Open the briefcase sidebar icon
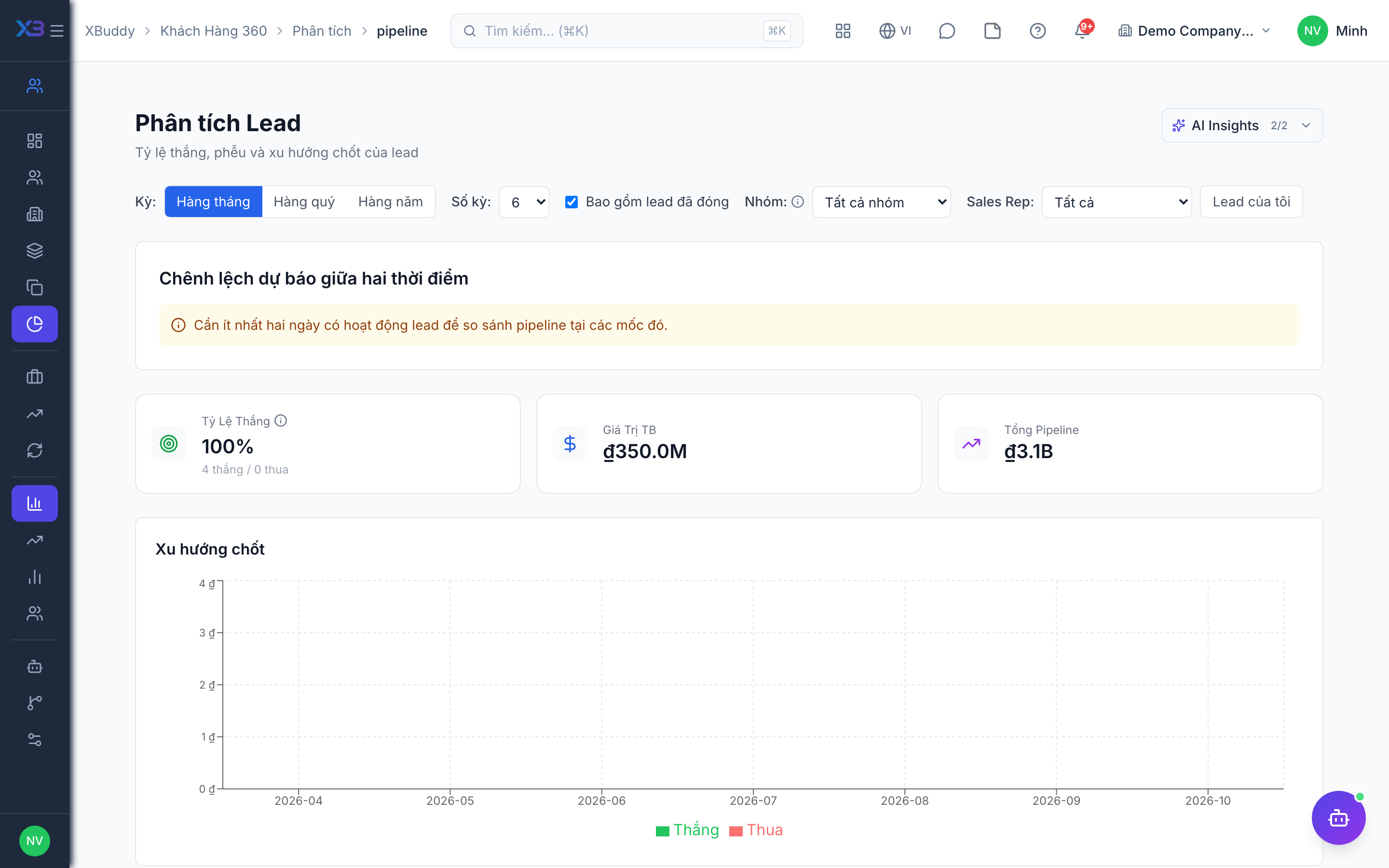The height and width of the screenshot is (868, 1389). (x=34, y=377)
